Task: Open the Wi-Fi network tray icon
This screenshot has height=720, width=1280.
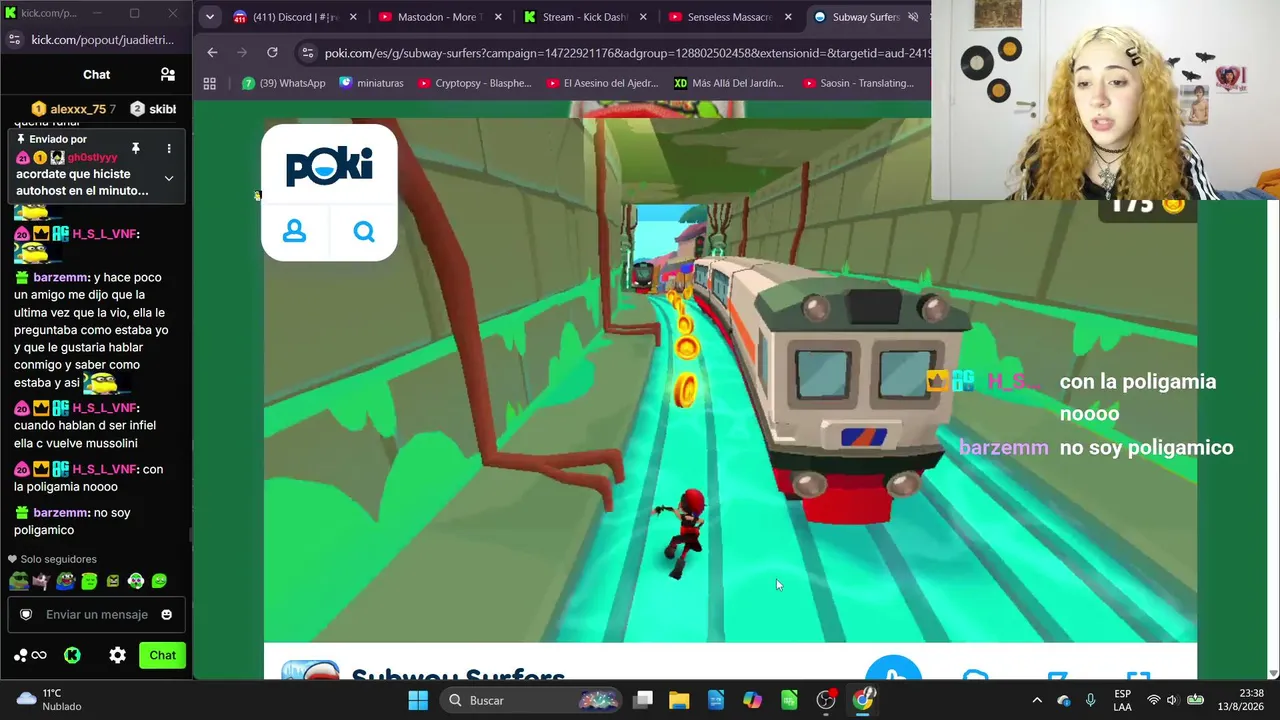Action: point(1154,700)
